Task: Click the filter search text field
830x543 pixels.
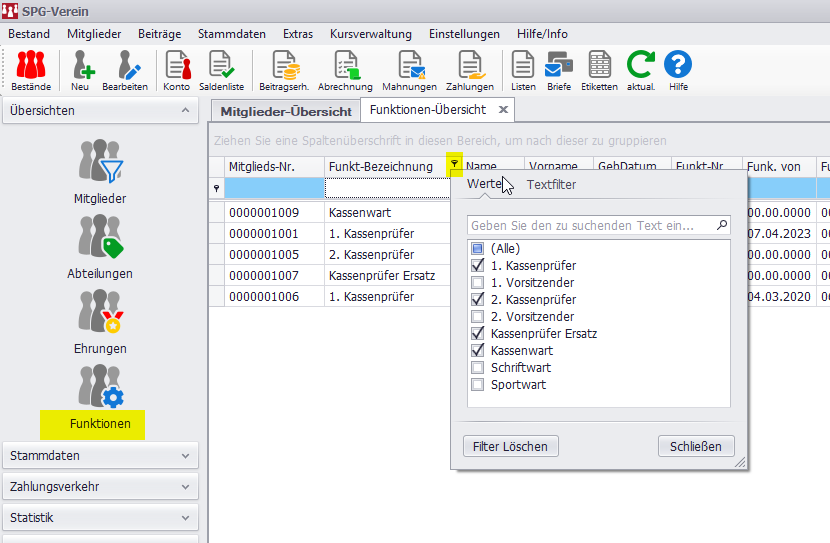Action: (592, 226)
